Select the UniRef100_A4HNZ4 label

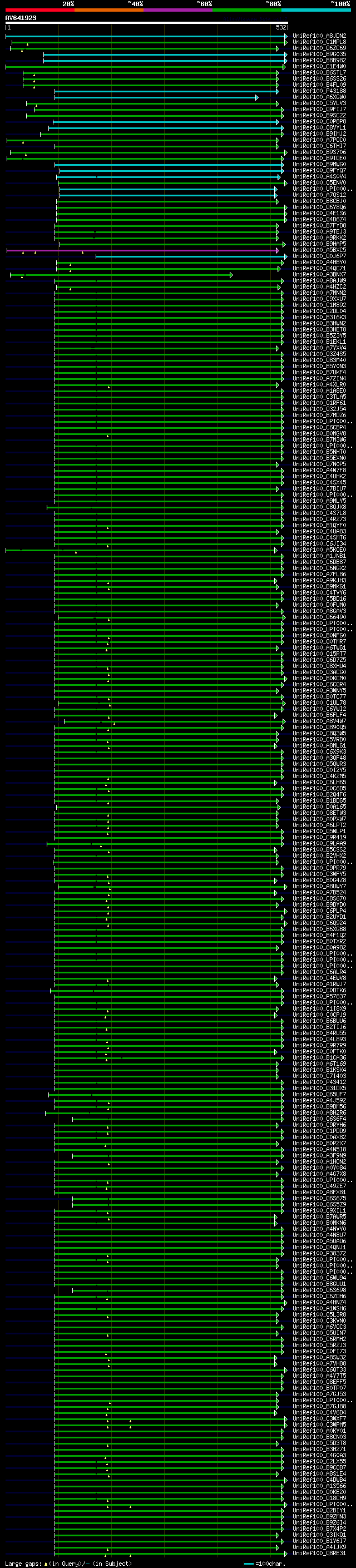click(x=319, y=1303)
